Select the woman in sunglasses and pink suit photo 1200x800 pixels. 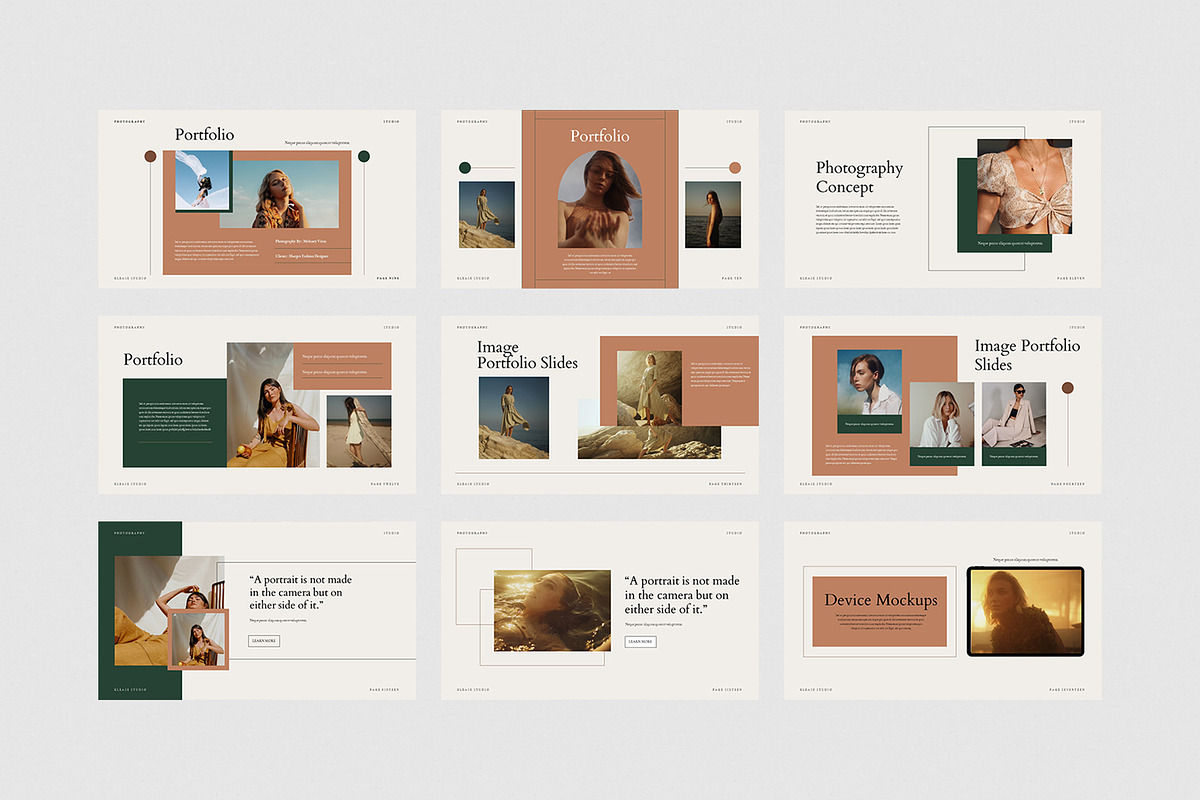(1014, 415)
